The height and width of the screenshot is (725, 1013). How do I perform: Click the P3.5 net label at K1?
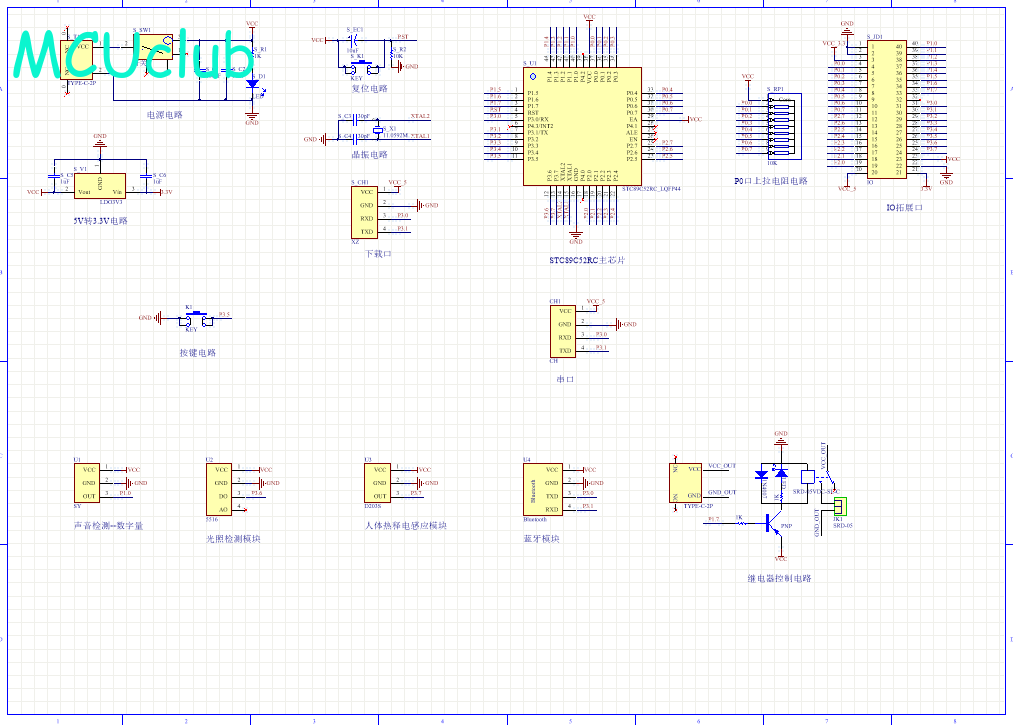[224, 315]
